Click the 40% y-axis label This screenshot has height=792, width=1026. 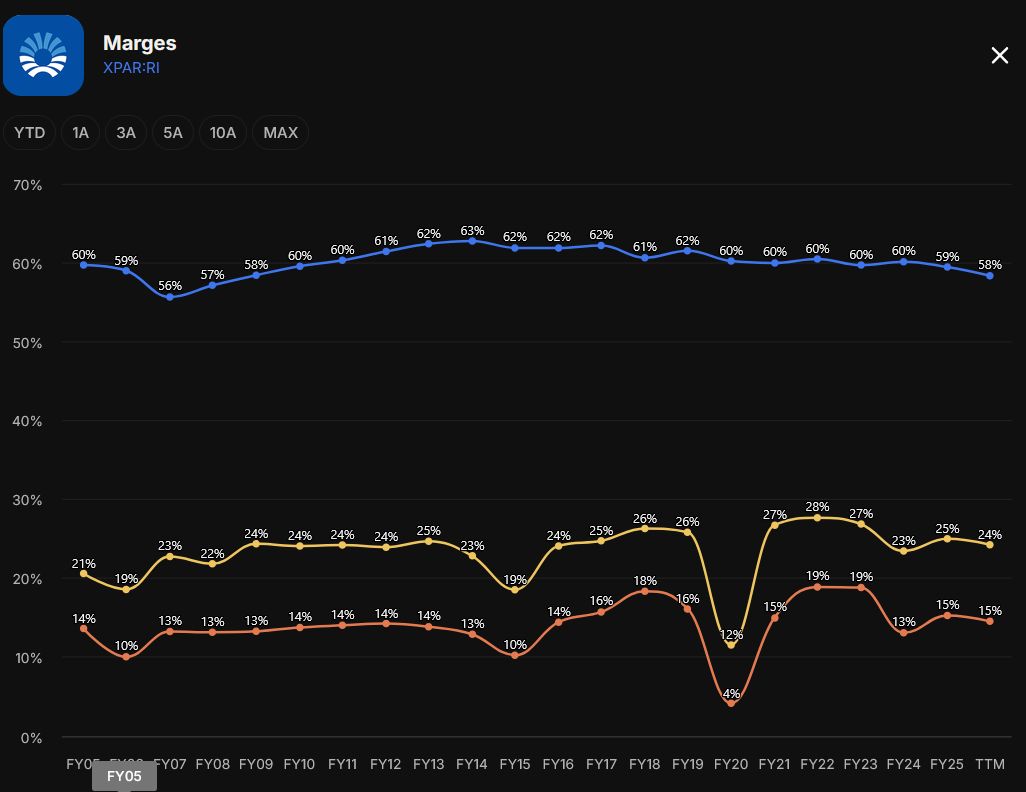27,421
